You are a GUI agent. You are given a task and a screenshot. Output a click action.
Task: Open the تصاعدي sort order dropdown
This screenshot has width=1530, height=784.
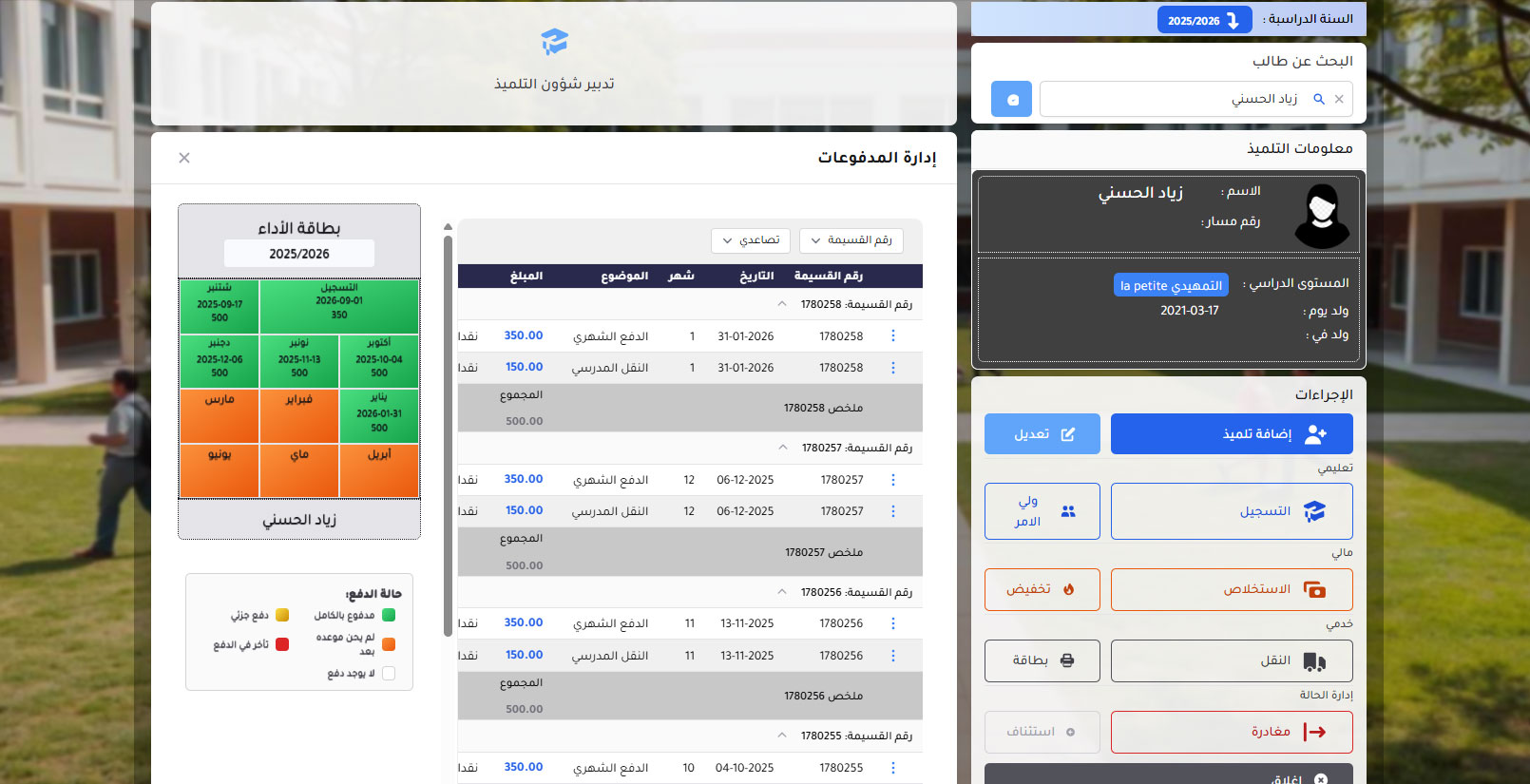click(x=750, y=240)
